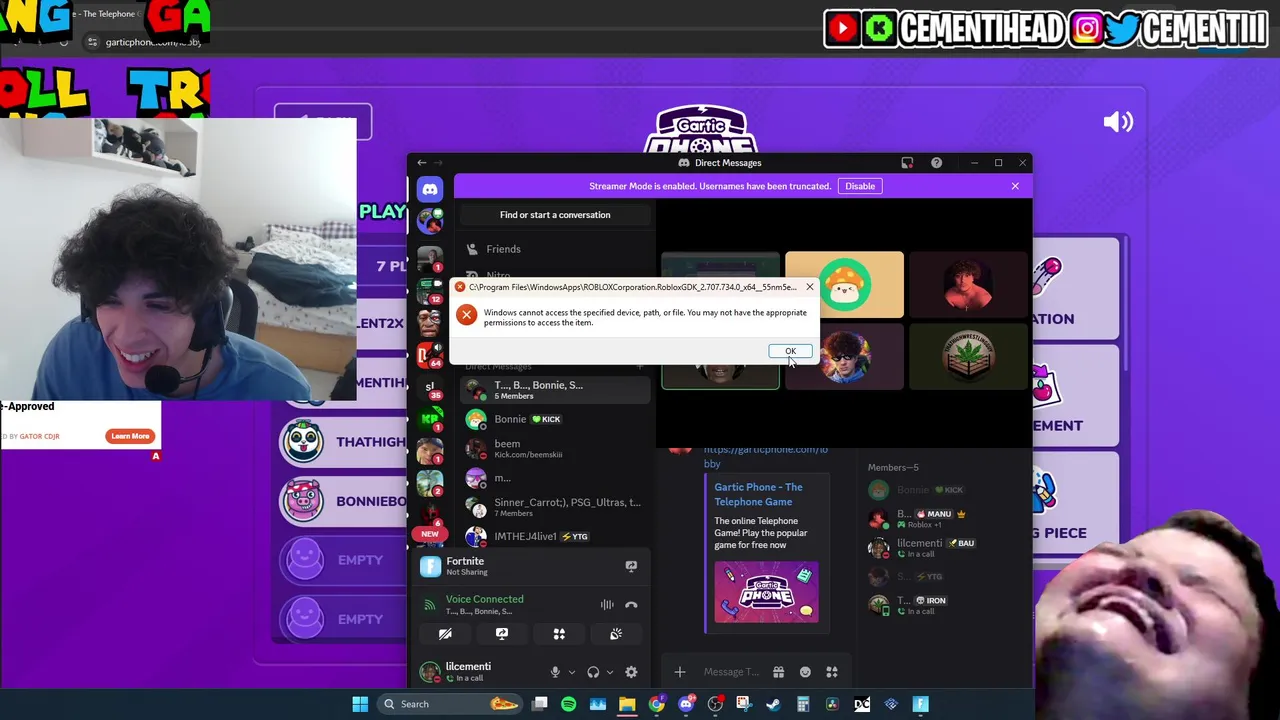Open Bonnie KICK direct message
The width and height of the screenshot is (1280, 720).
coord(555,419)
